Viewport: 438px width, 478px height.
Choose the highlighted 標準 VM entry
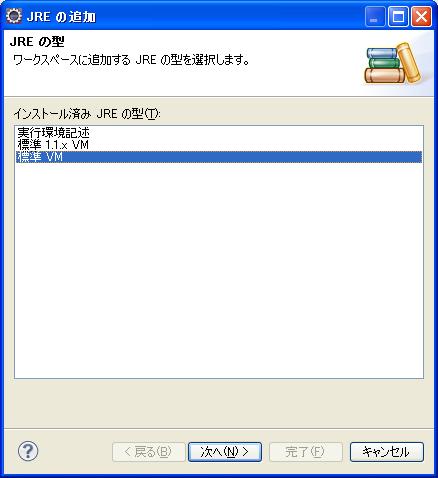(x=219, y=157)
